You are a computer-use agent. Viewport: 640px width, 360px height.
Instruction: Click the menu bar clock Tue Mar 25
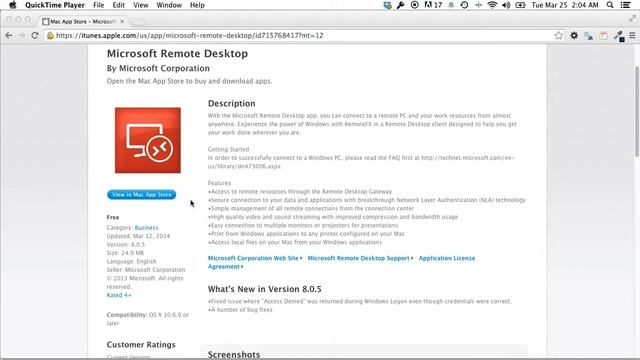pos(565,5)
